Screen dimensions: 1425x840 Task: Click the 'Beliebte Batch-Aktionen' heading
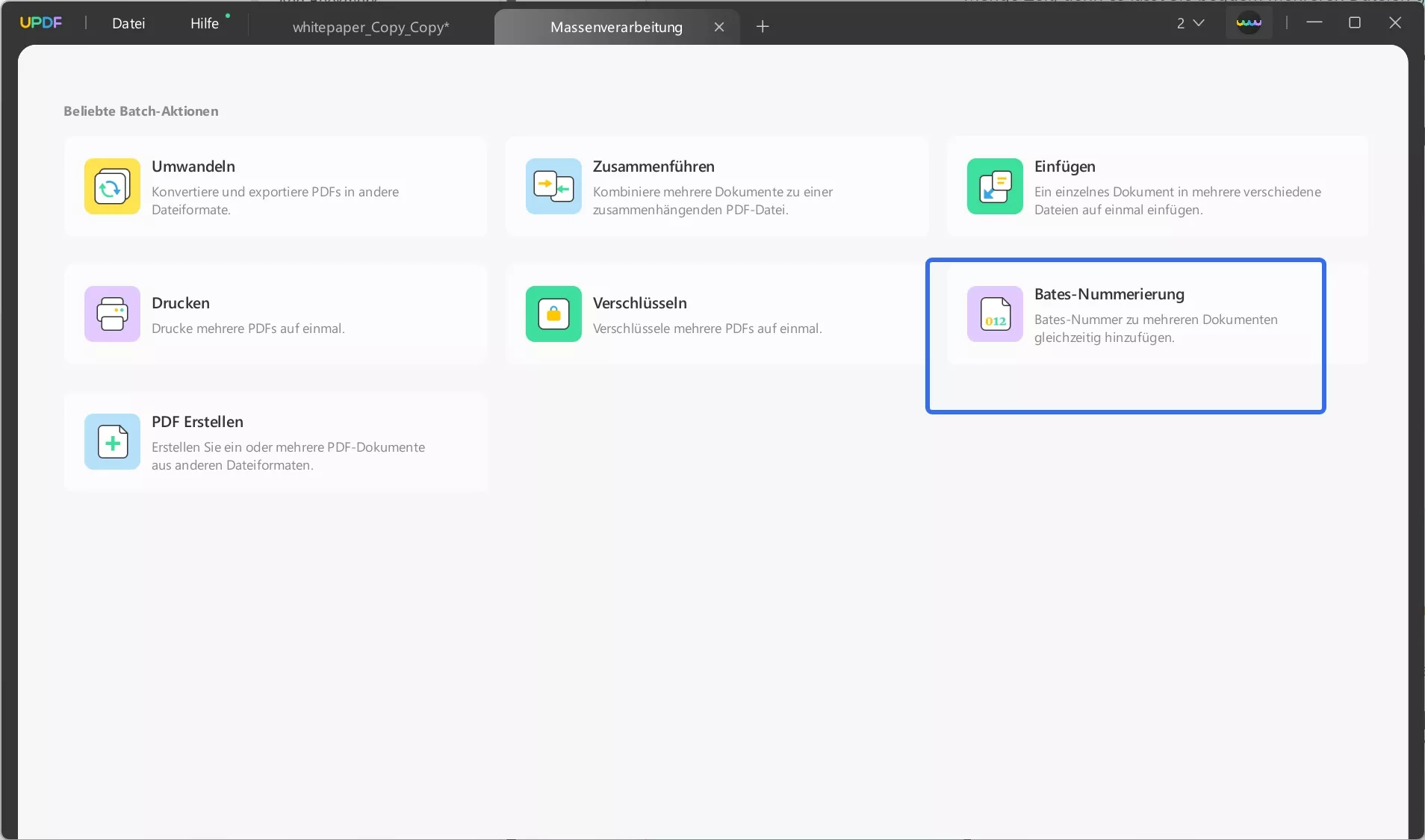coord(141,111)
